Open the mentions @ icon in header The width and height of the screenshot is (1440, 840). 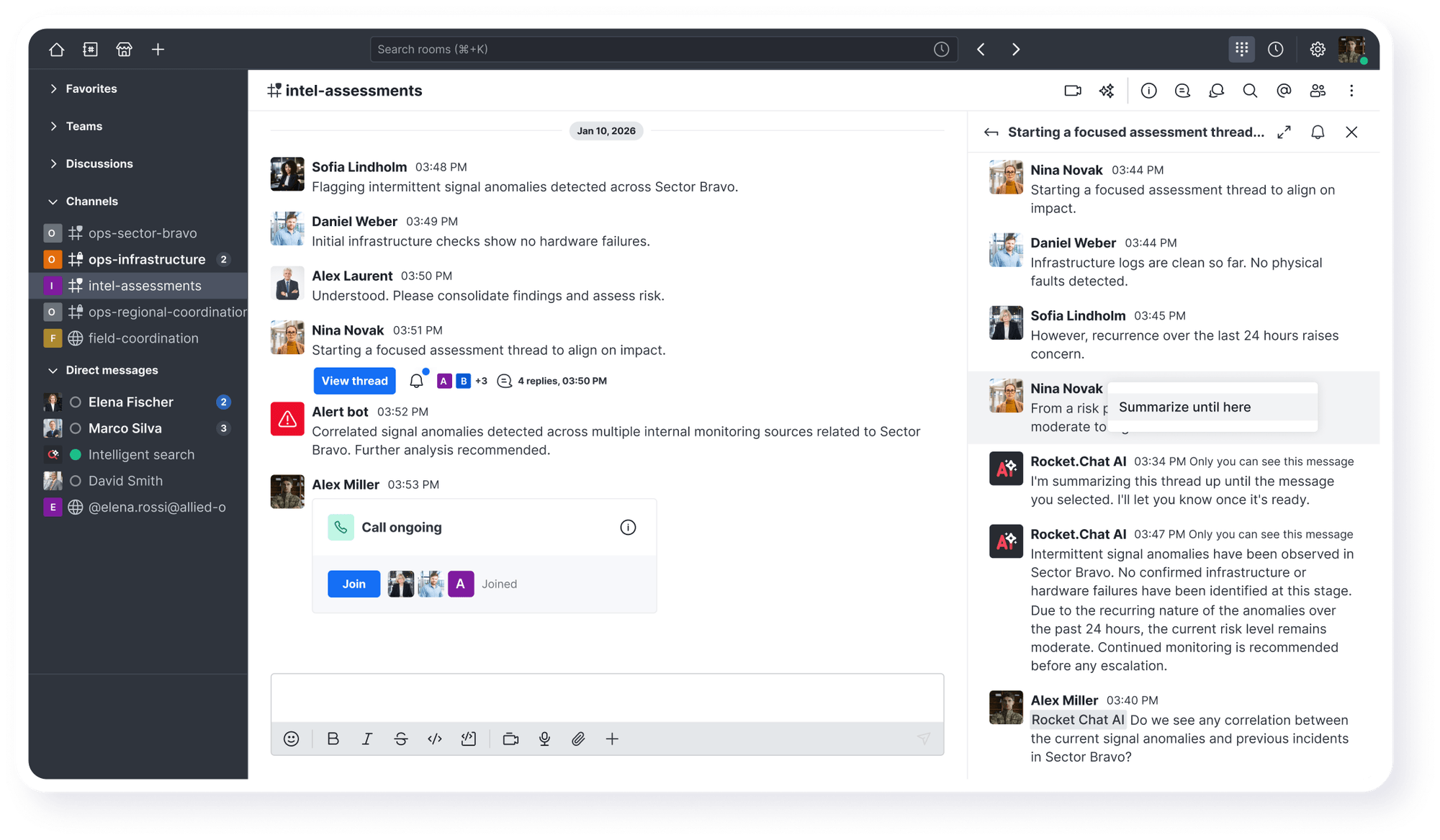(x=1284, y=91)
